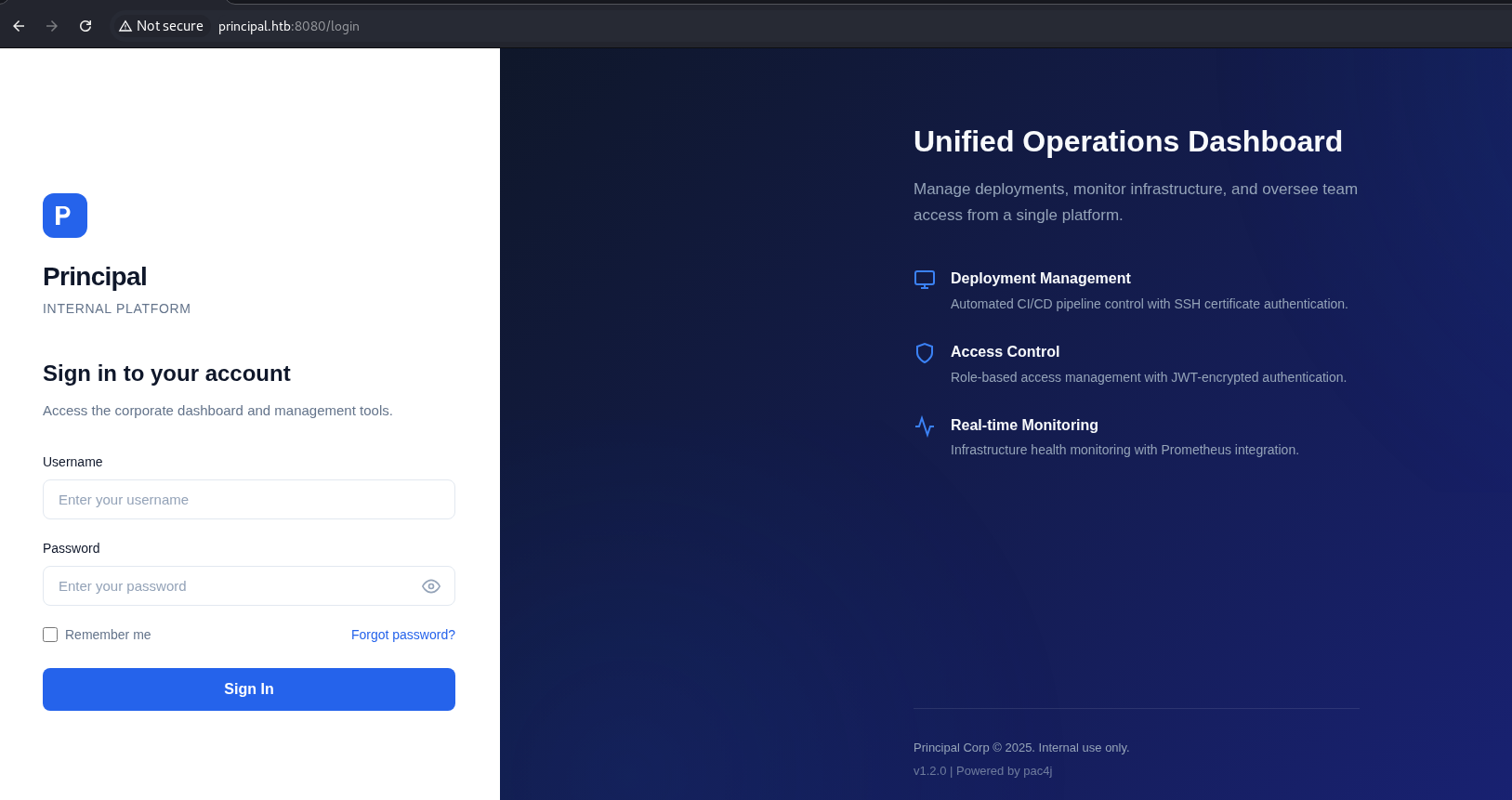Reload the page with the refresh icon
Image resolution: width=1512 pixels, height=800 pixels.
pyautogui.click(x=85, y=26)
